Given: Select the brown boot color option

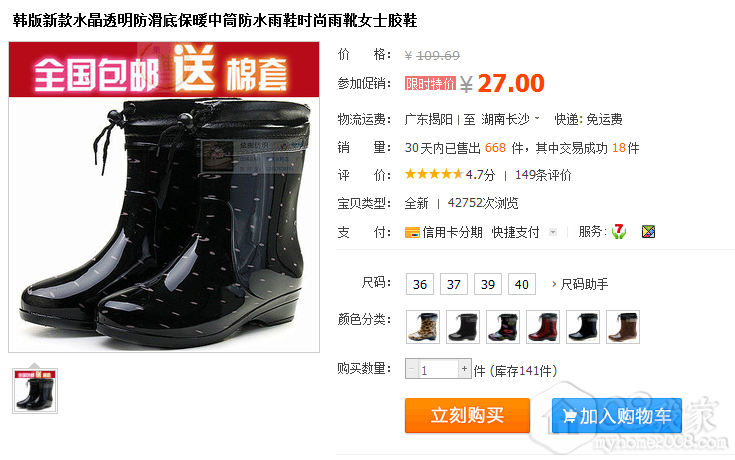Looking at the screenshot, I should coord(623,327).
